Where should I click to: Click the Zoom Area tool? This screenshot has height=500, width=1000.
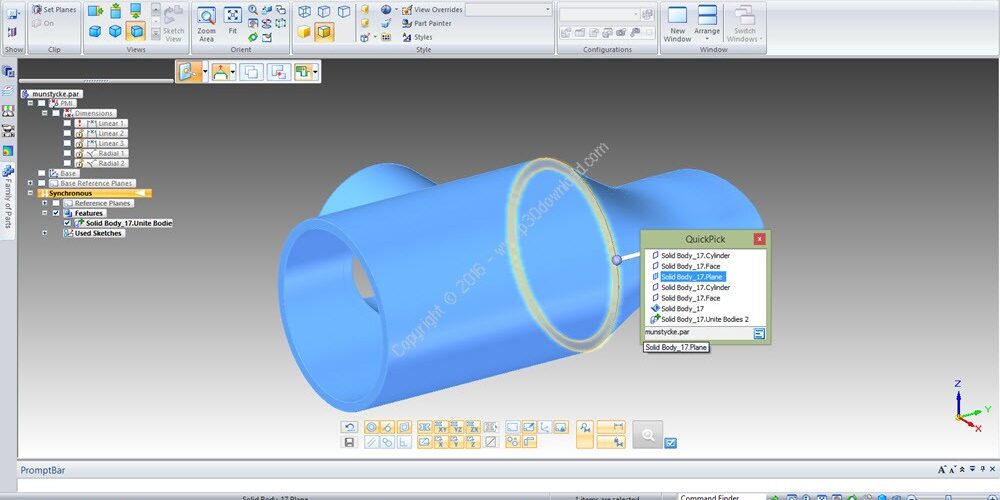[x=206, y=24]
